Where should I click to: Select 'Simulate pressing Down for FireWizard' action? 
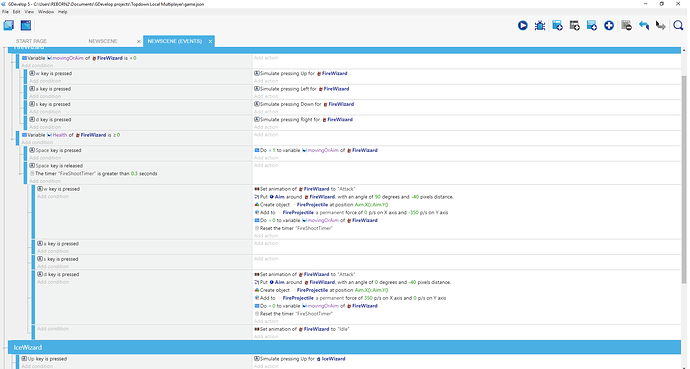click(x=304, y=104)
